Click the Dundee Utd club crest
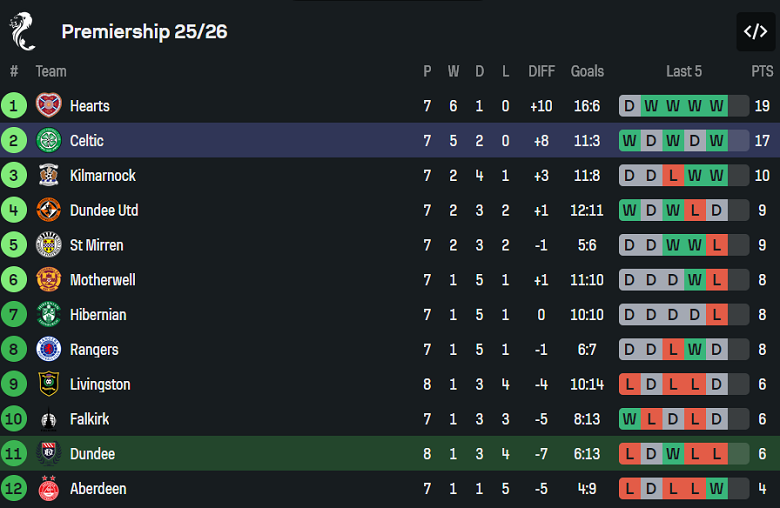Screen dimensions: 780x508 coord(49,210)
